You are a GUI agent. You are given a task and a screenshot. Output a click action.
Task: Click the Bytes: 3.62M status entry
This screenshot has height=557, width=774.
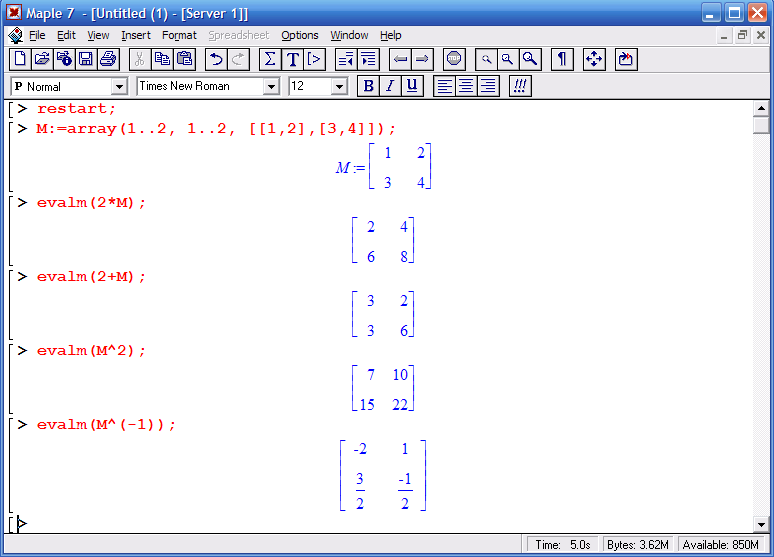(638, 545)
